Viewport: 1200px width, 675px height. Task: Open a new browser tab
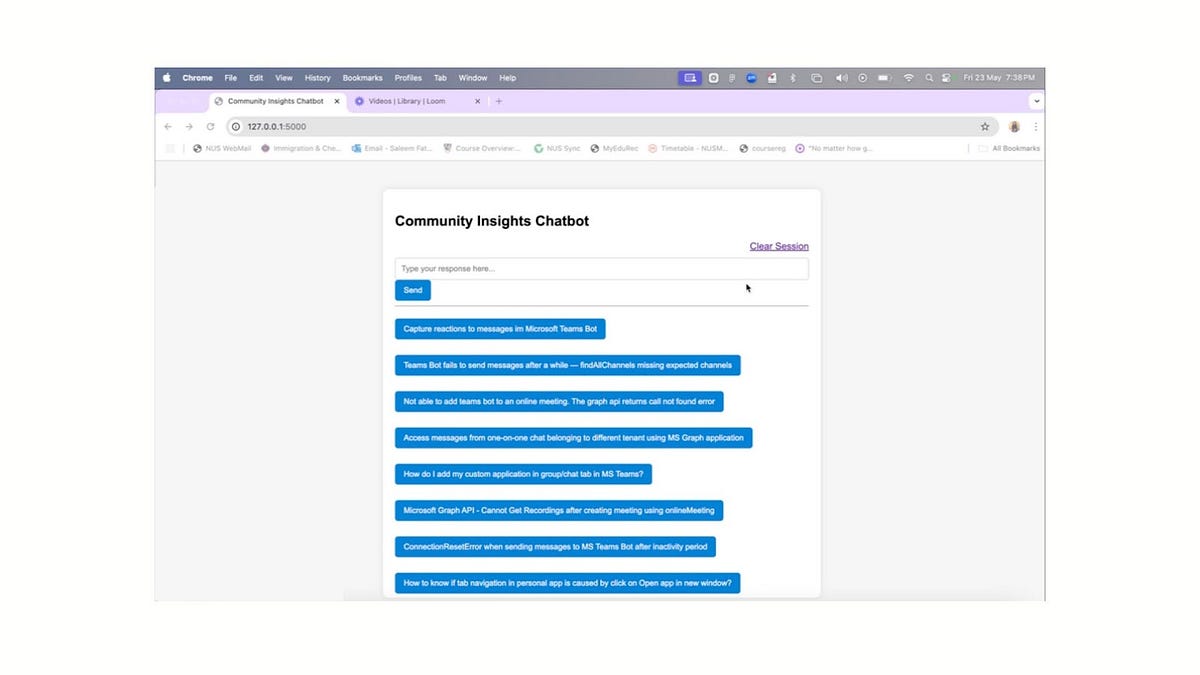point(499,101)
